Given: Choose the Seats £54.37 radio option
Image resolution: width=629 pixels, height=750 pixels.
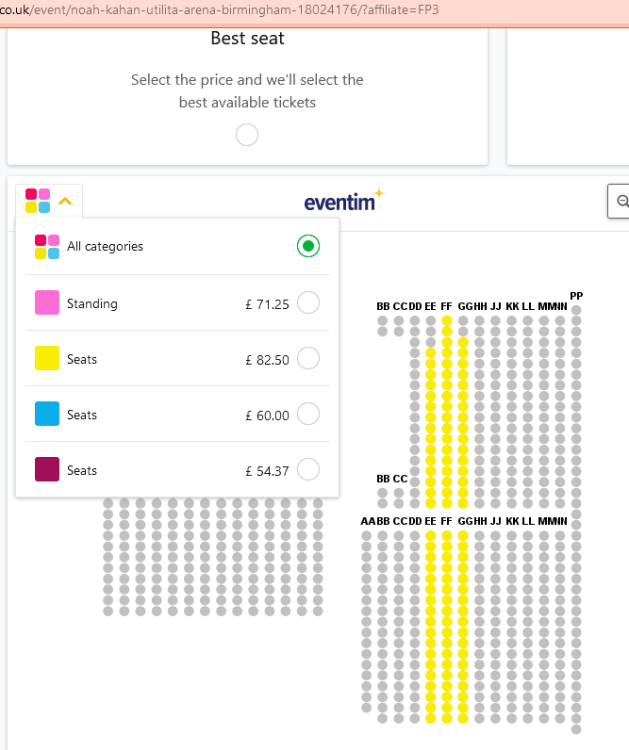Looking at the screenshot, I should 308,469.
